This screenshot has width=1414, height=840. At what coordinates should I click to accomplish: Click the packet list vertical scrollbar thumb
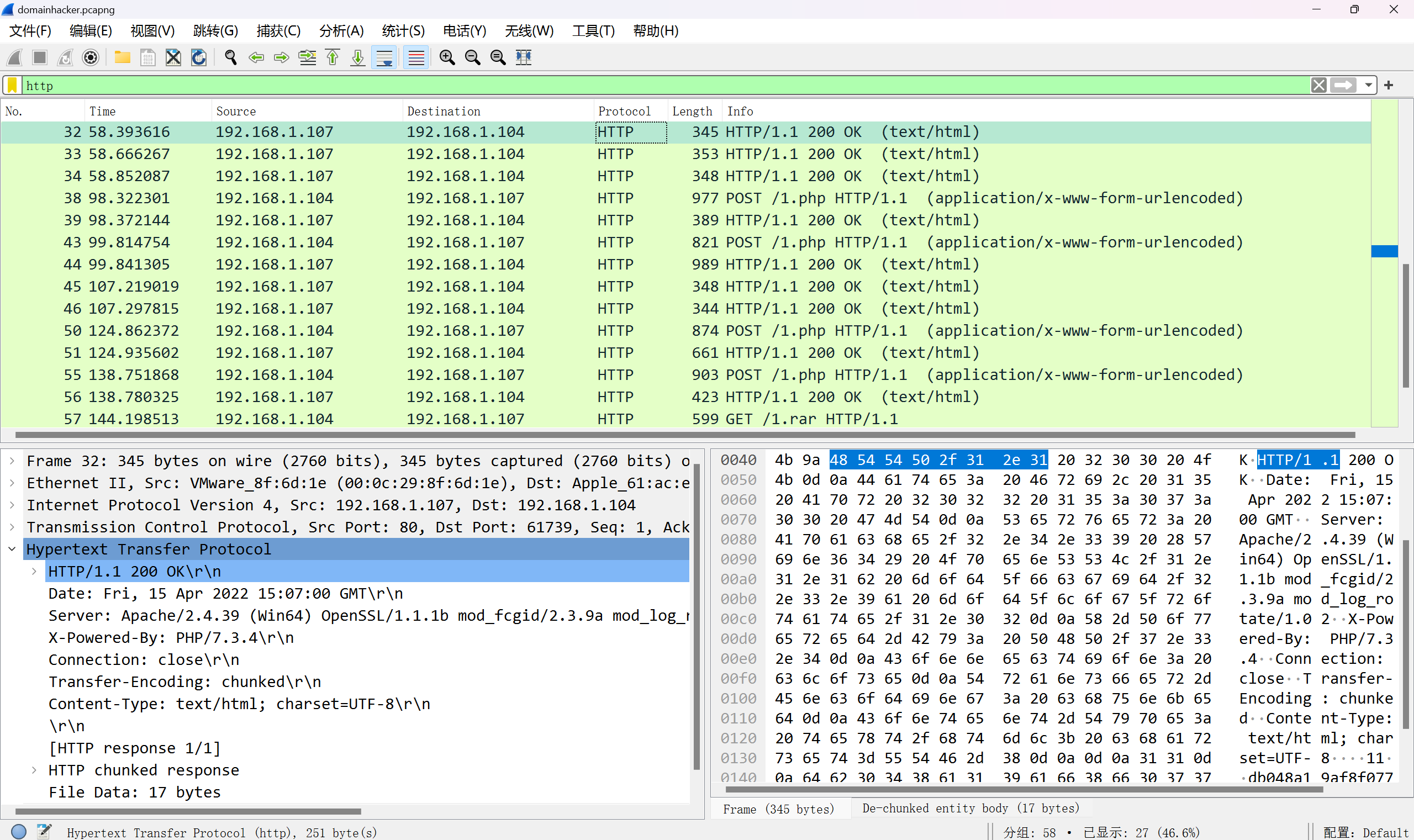(x=1406, y=325)
